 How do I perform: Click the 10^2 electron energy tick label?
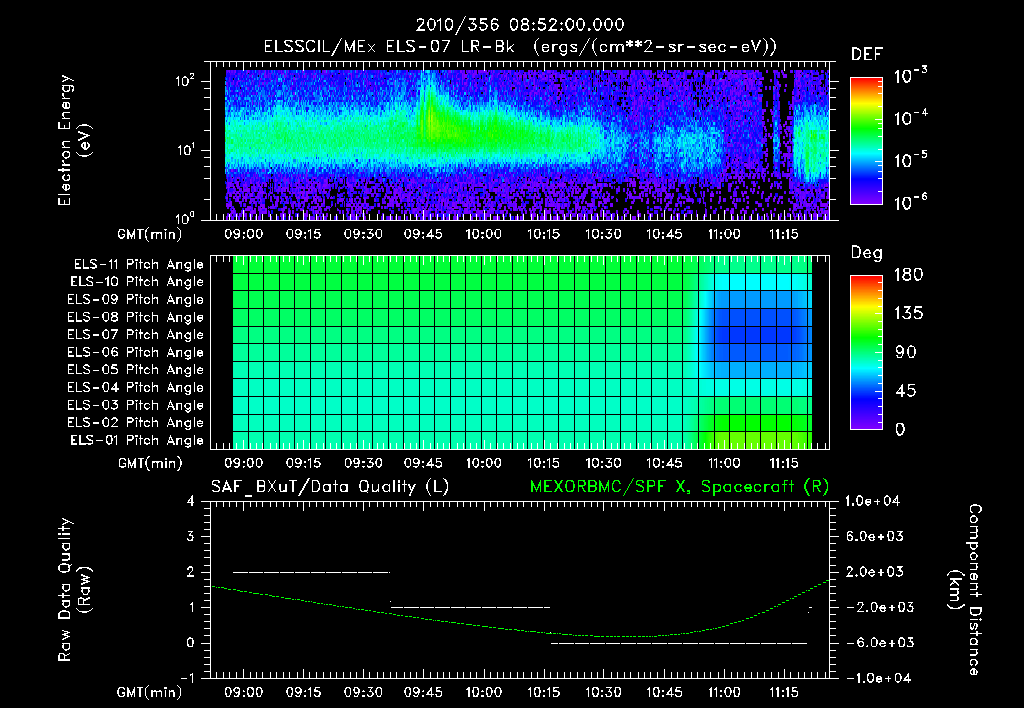(185, 81)
